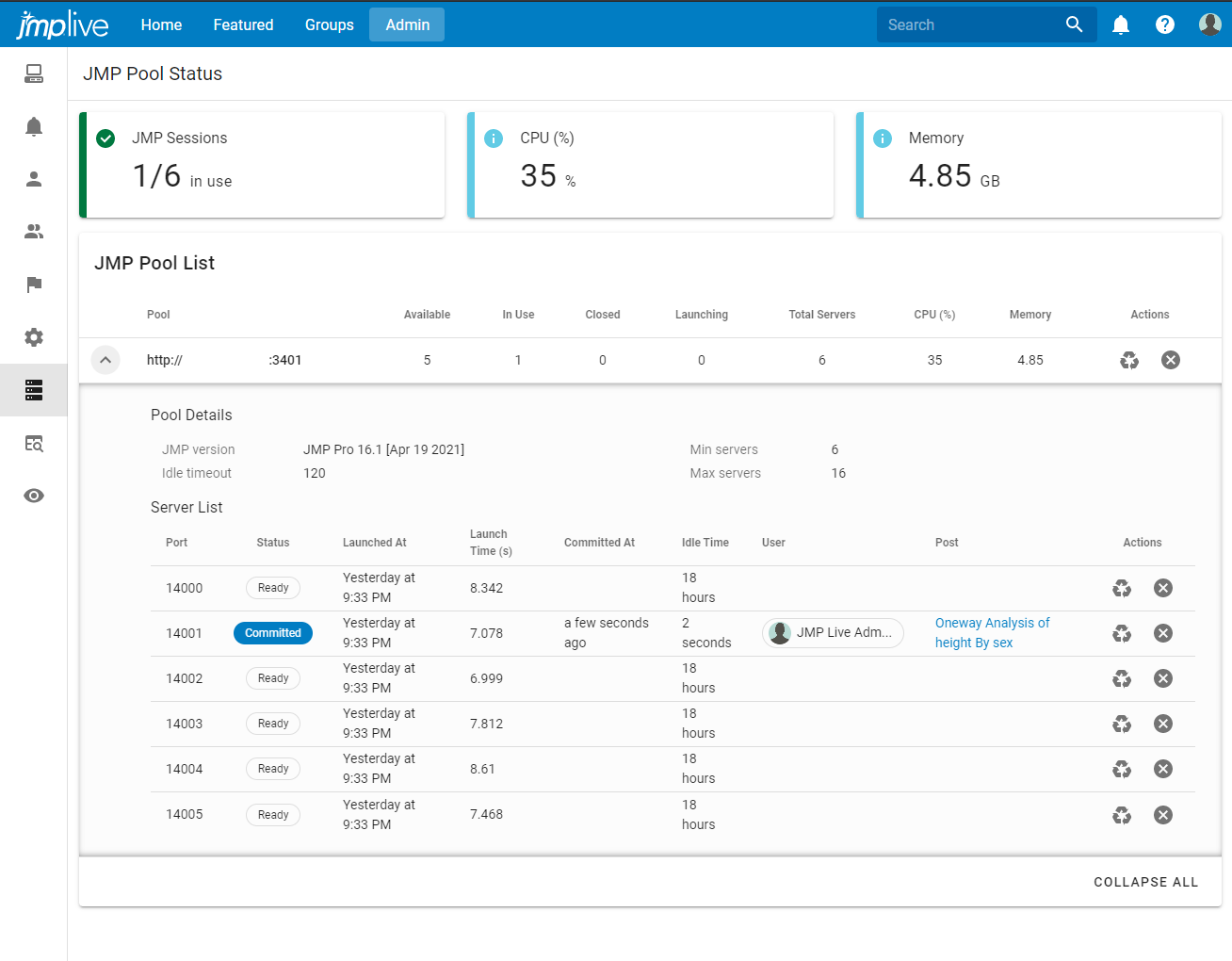Viewport: 1232px width, 961px height.
Task: Click the Committed status badge for 14001
Action: 273,633
